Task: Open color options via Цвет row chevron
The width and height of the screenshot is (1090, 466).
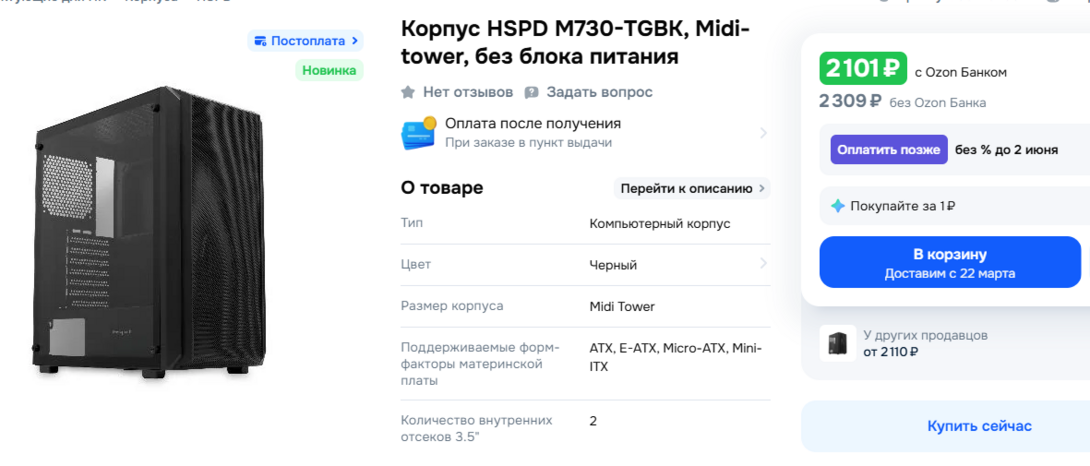Action: coord(763,264)
